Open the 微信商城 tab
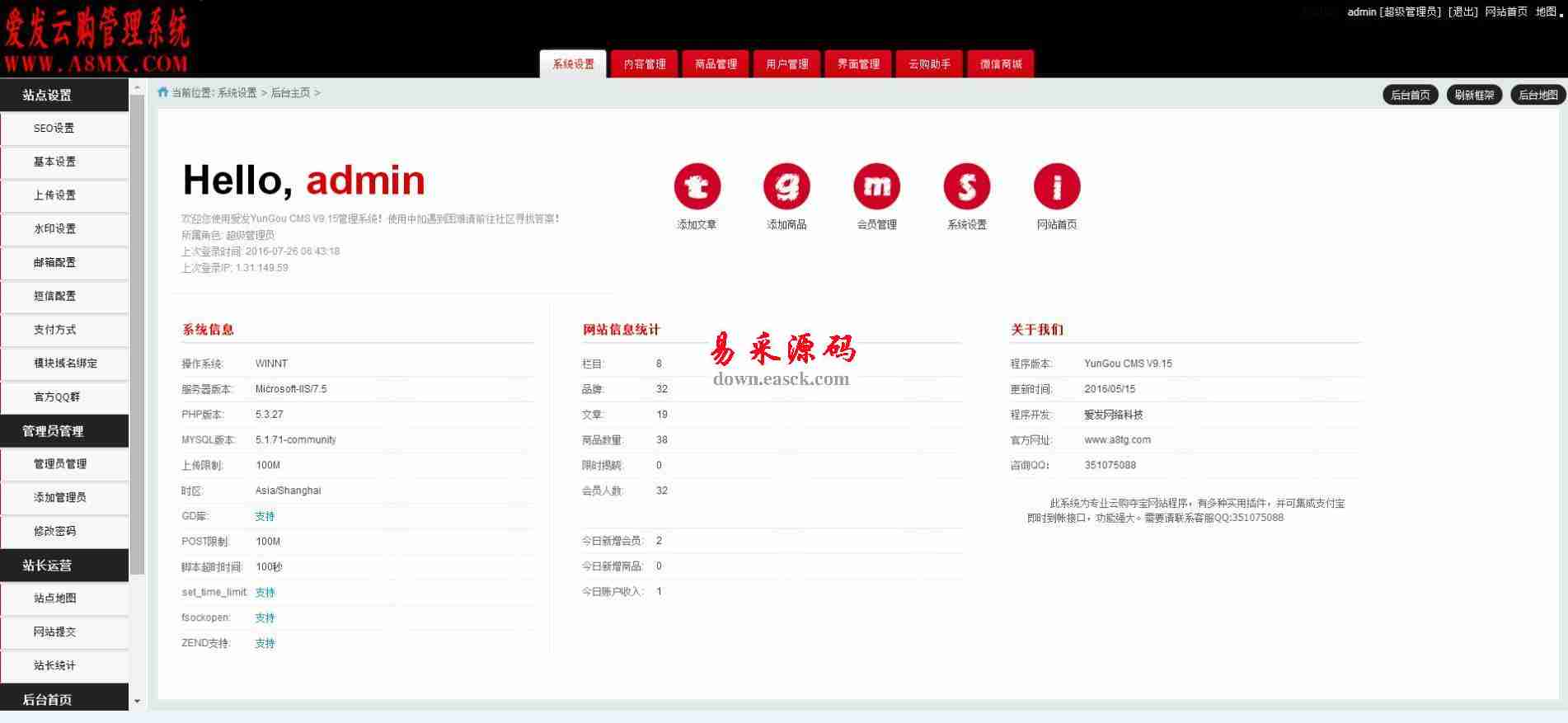This screenshot has height=723, width=1568. pos(1001,64)
